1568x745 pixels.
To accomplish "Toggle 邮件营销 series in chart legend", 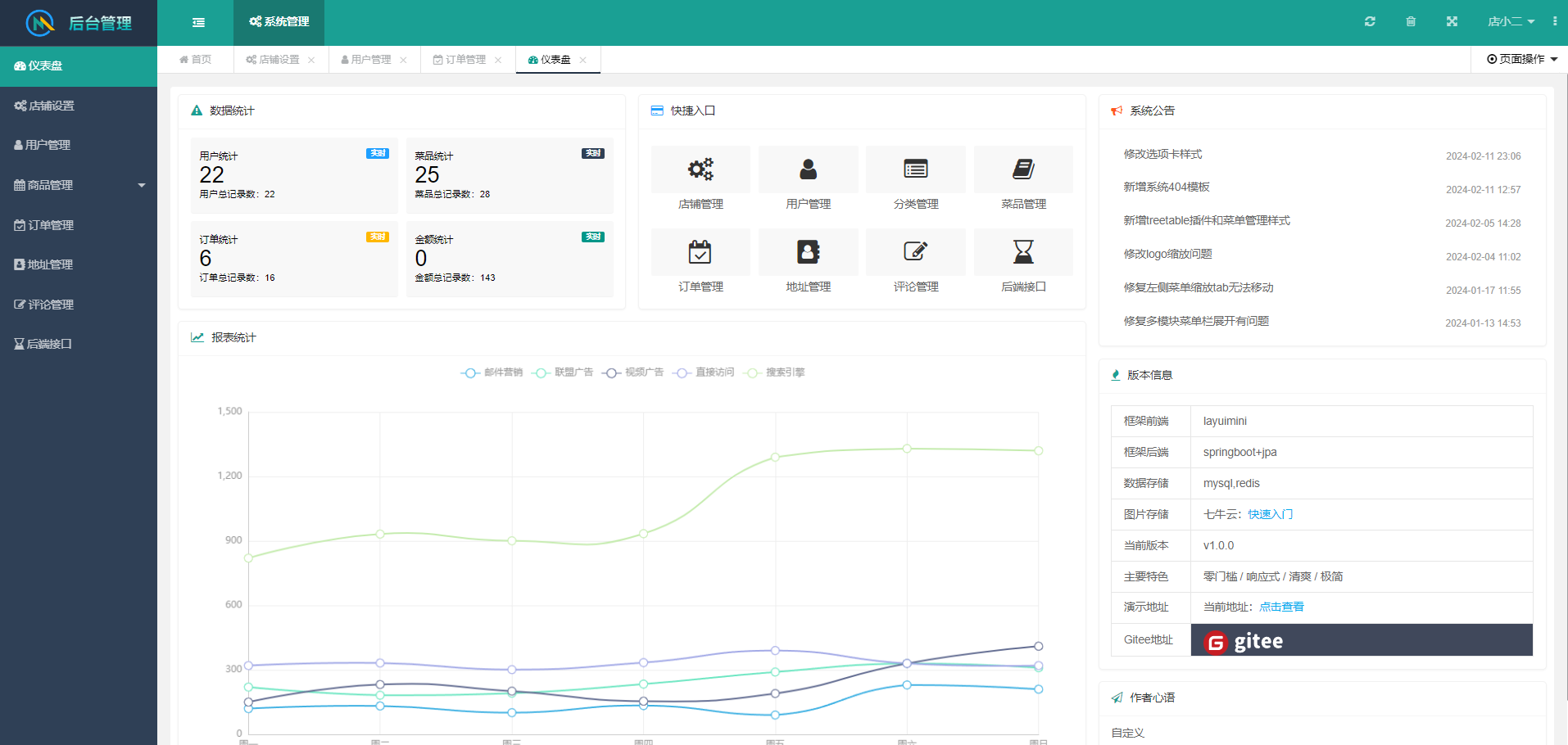I will click(492, 372).
